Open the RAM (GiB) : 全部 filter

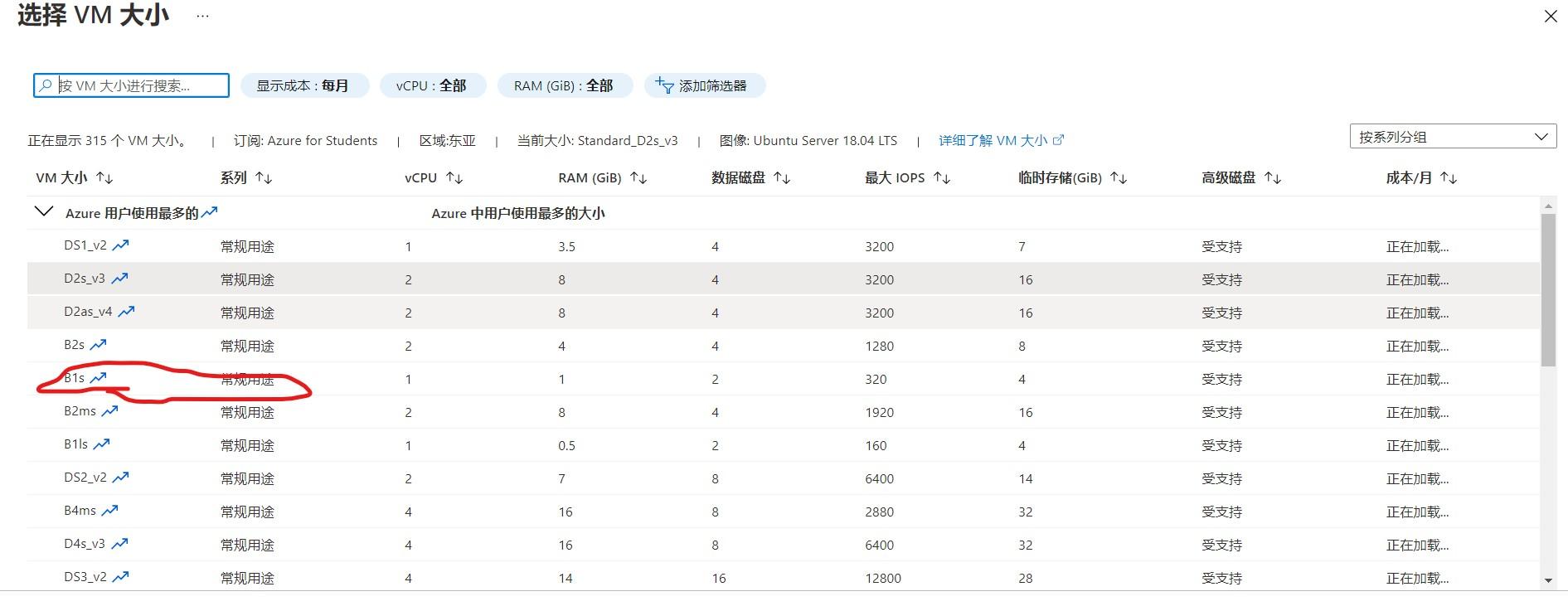pyautogui.click(x=564, y=85)
